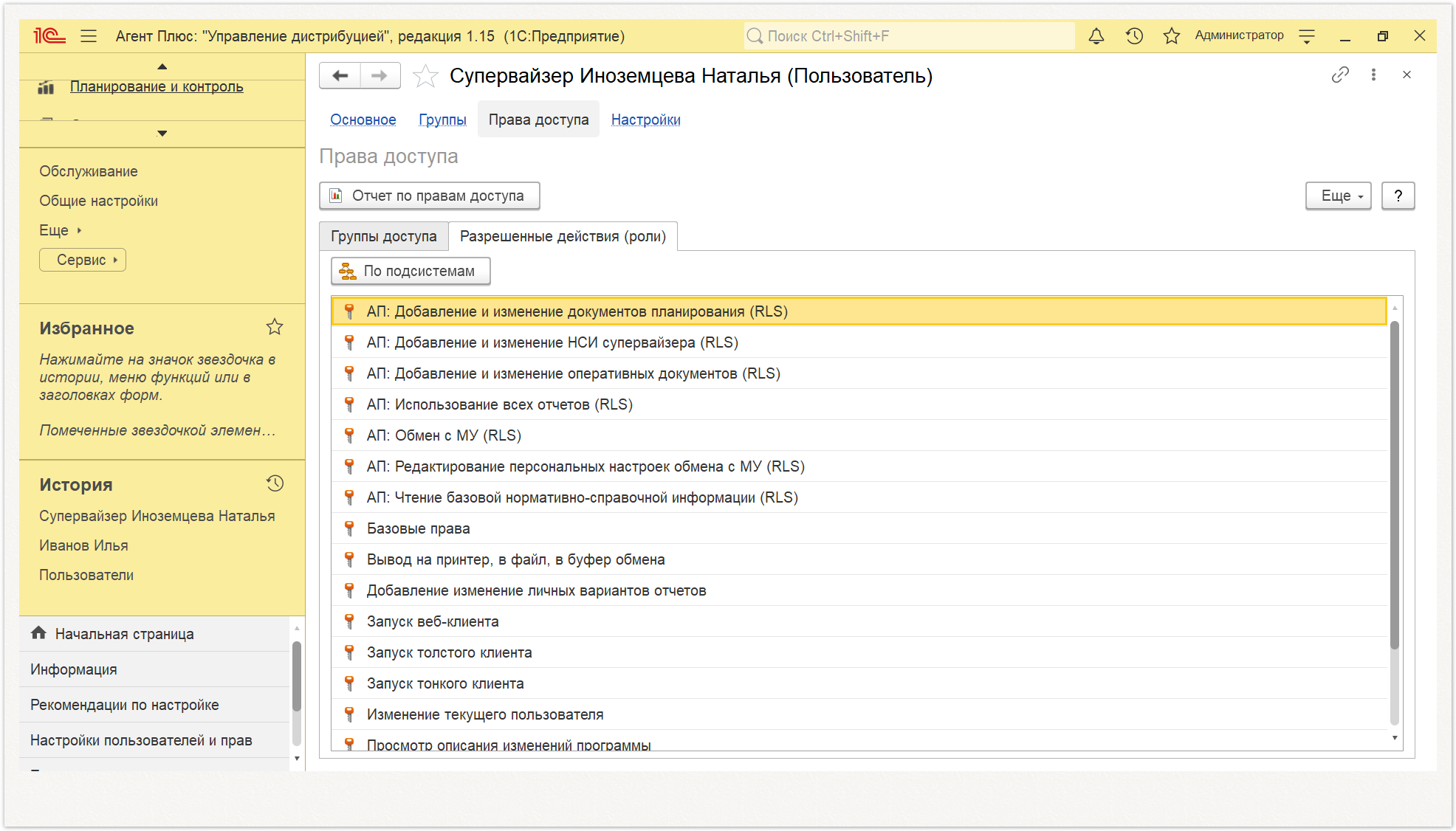Viewport: 1456px width, 831px height.
Task: Open the Сервис dropdown
Action: coord(83,260)
